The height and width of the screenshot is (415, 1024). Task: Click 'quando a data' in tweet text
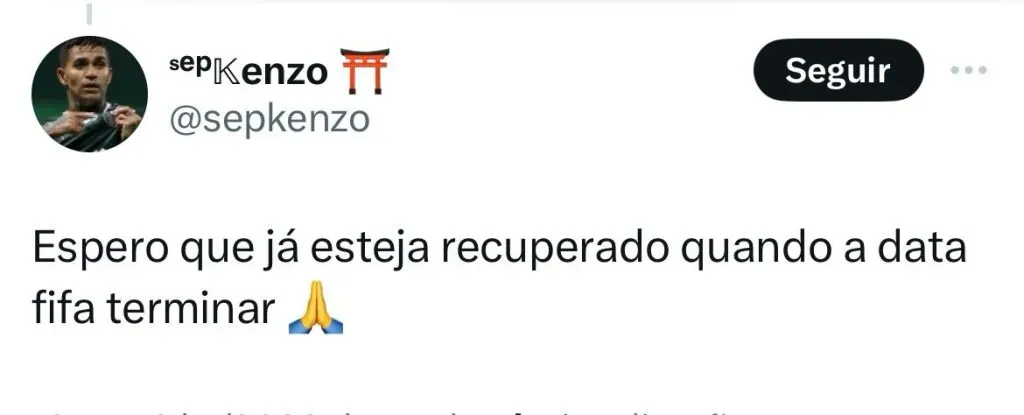click(x=823, y=249)
